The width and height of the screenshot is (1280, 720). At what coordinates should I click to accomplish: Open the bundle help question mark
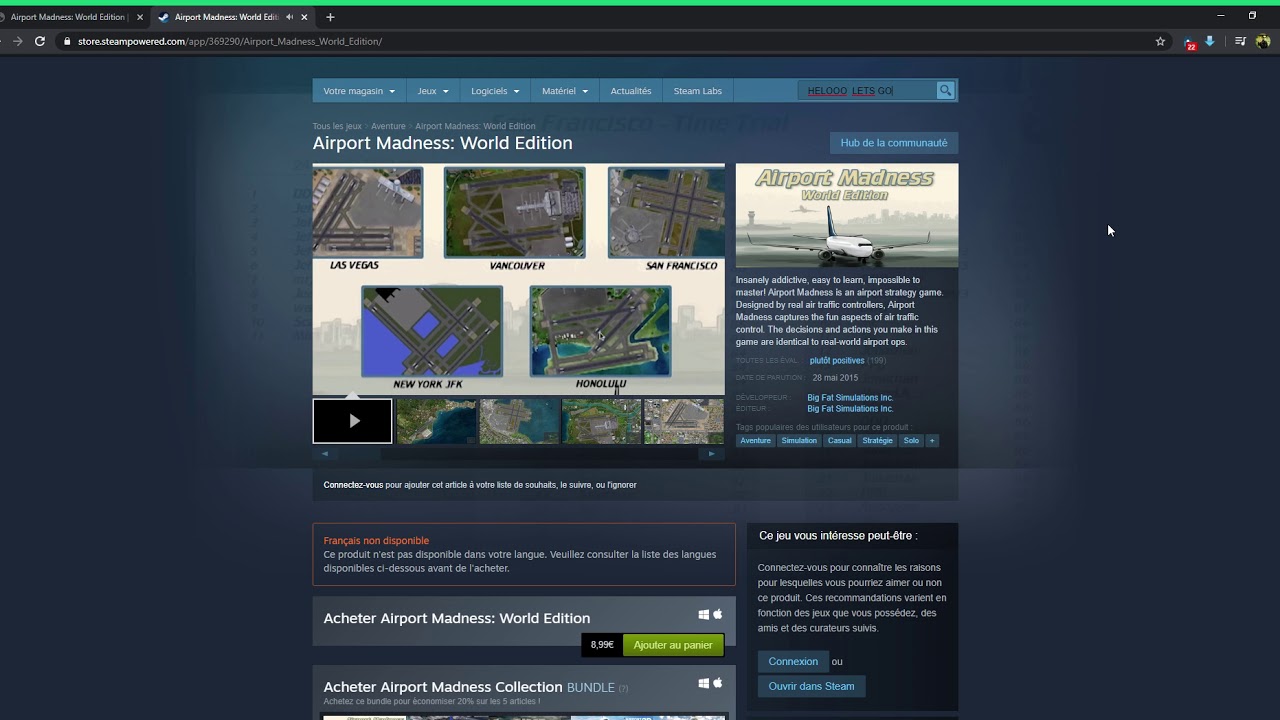tap(623, 688)
